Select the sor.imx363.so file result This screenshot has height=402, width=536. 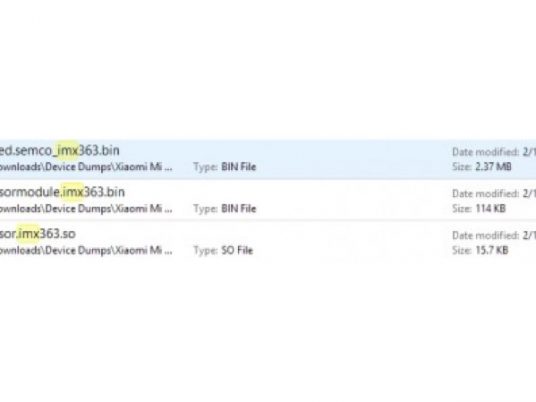38,234
